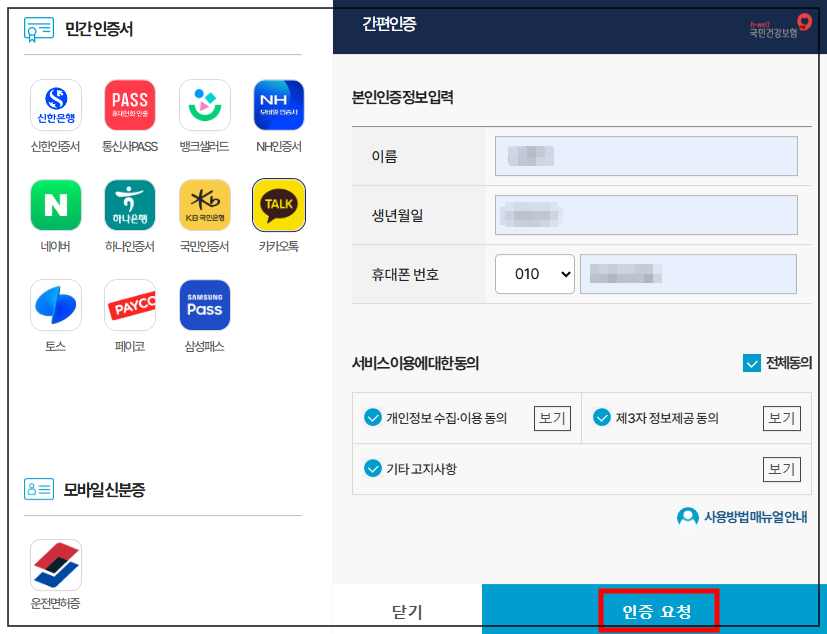
Task: Click the 휴대폰 번호 field label
Action: (405, 274)
